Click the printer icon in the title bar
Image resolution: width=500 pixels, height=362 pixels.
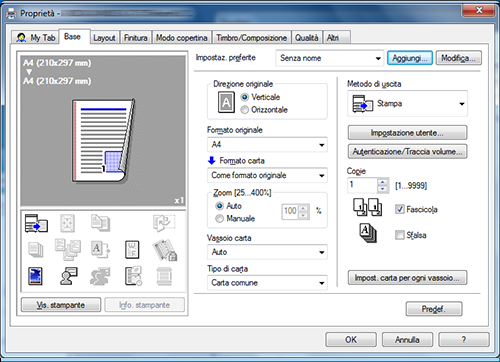point(11,14)
